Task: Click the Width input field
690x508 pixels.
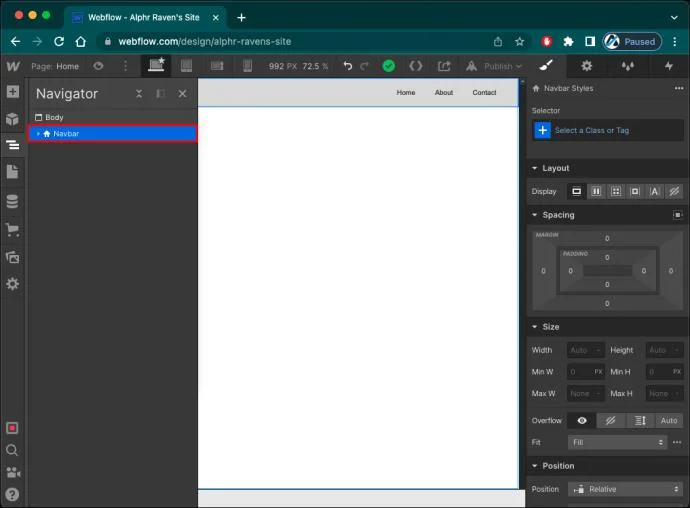Action: tap(585, 350)
